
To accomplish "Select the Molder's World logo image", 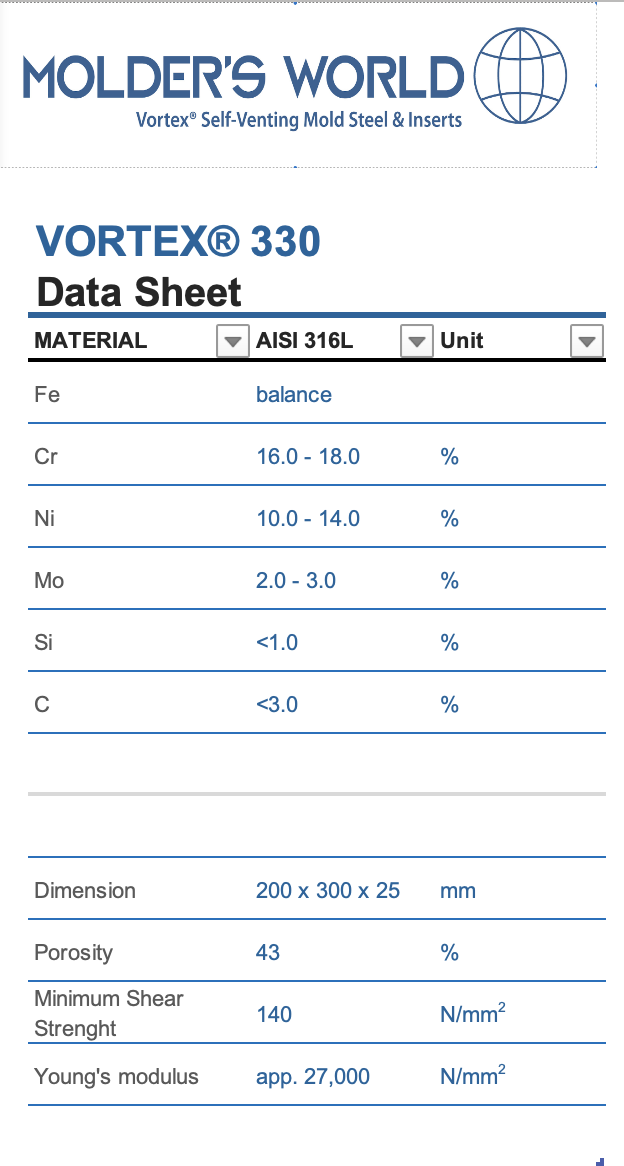I will [x=297, y=84].
